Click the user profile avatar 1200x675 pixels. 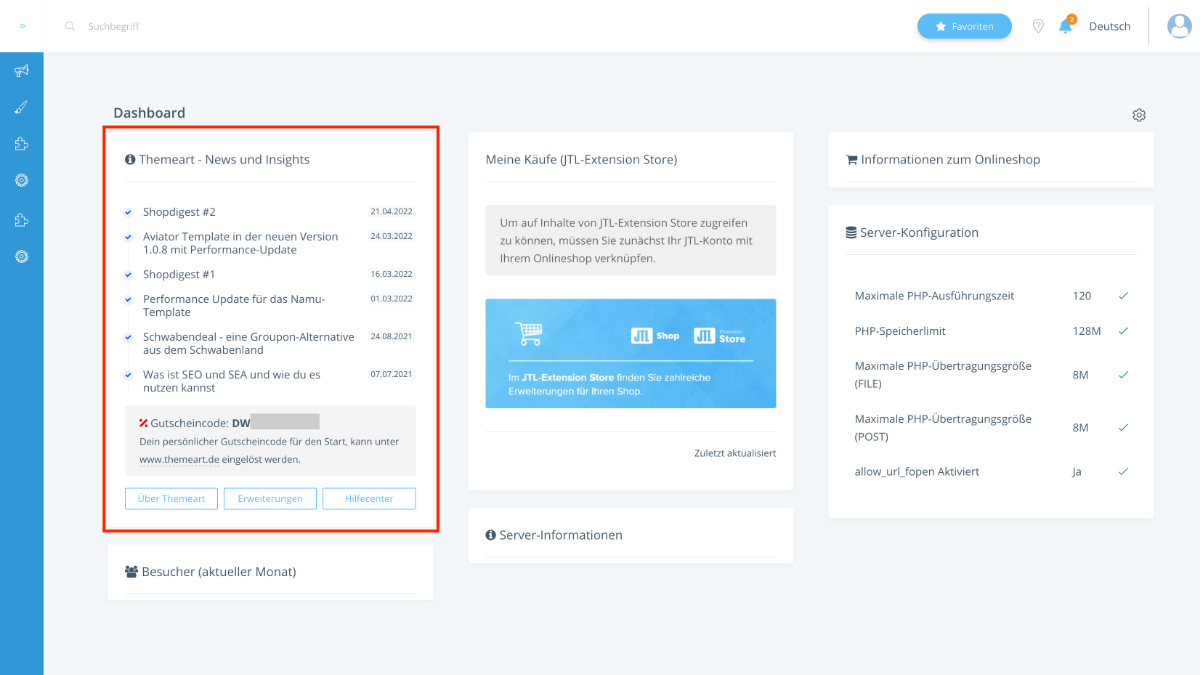(x=1180, y=26)
